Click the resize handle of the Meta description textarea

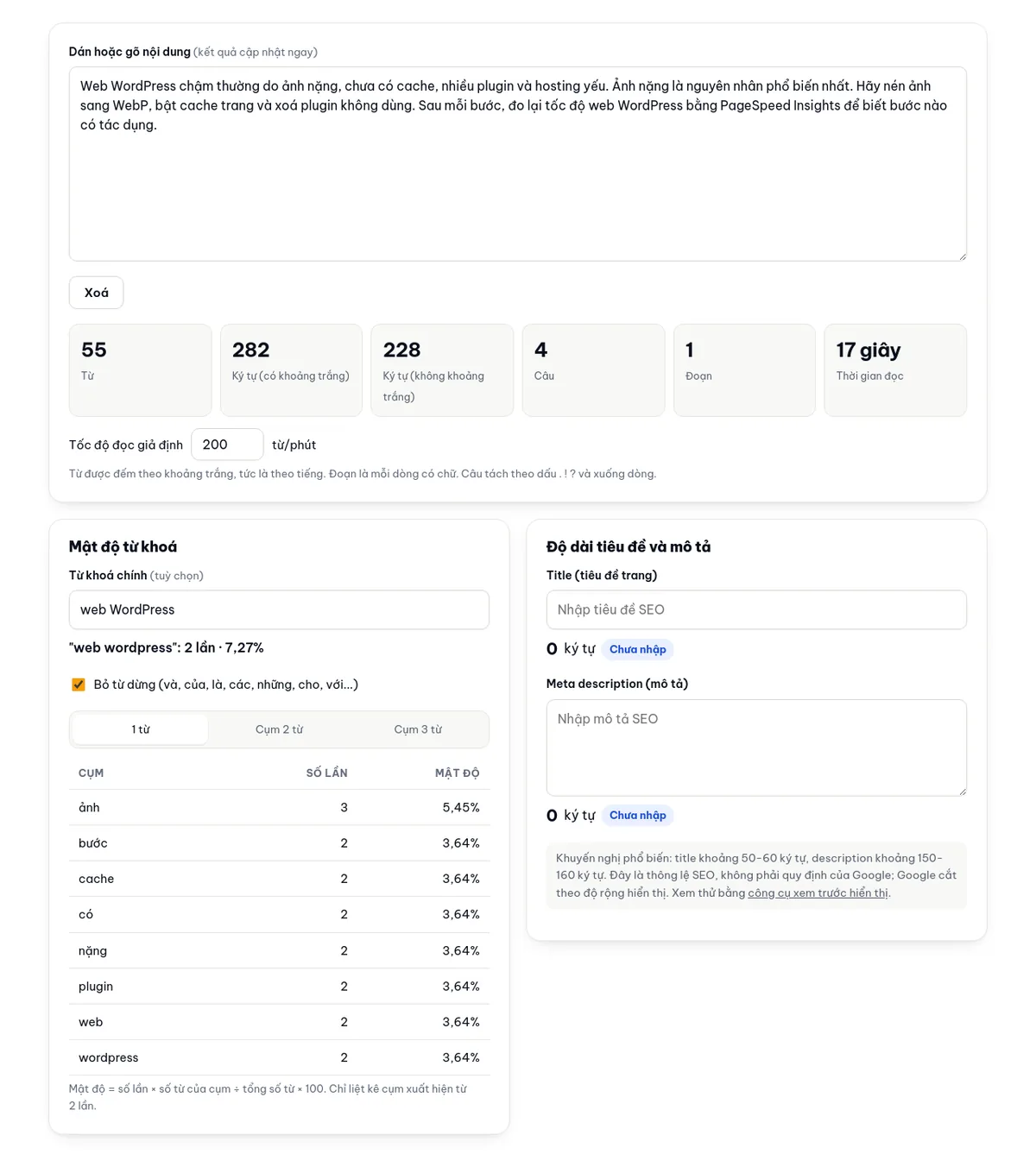point(961,791)
